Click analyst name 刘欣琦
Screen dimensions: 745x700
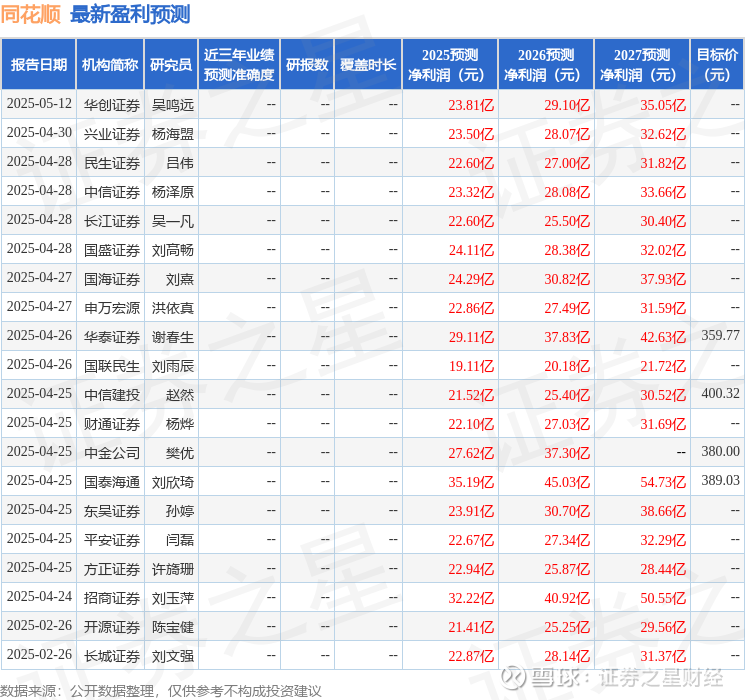click(x=172, y=482)
